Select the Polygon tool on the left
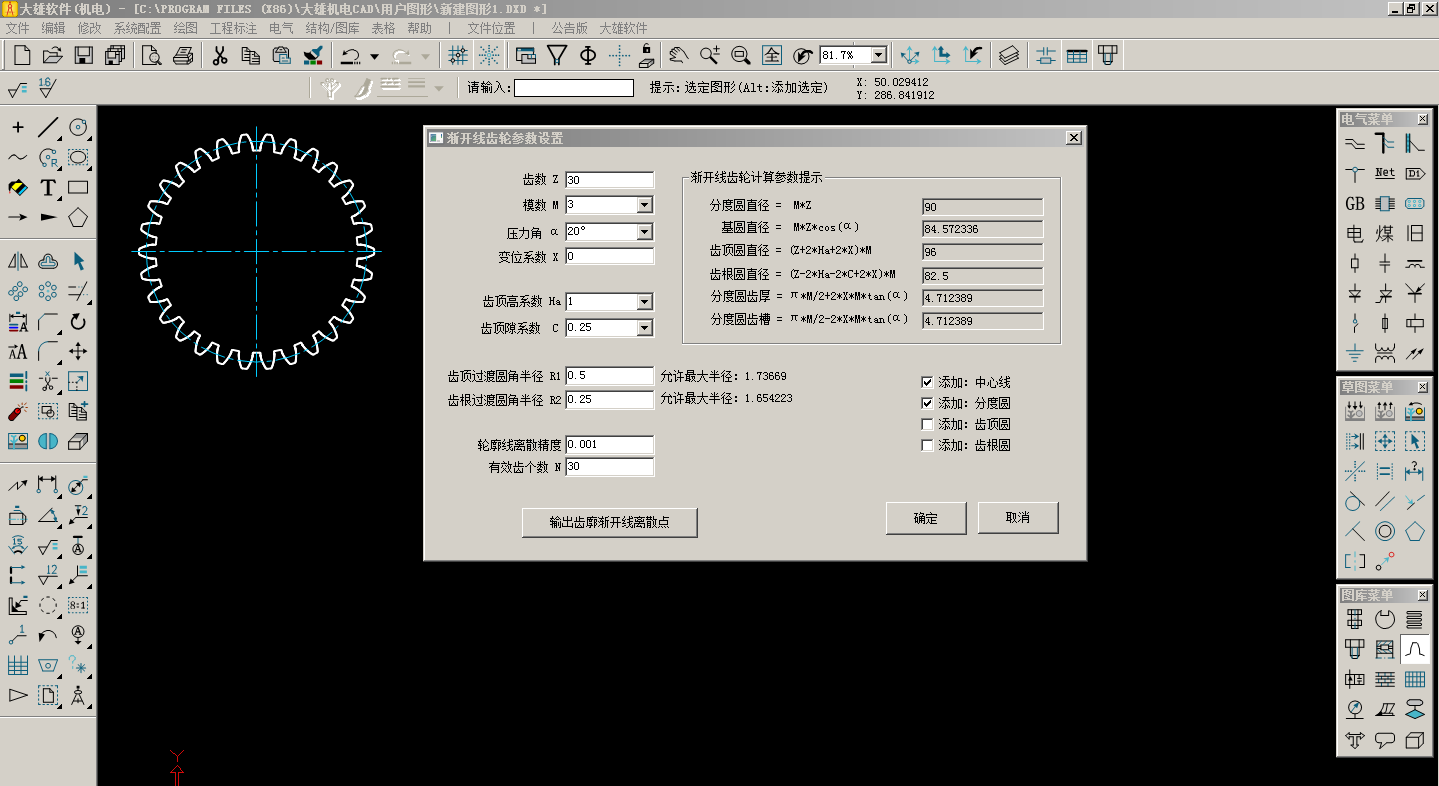Screen dimensions: 1439x786 (x=78, y=216)
